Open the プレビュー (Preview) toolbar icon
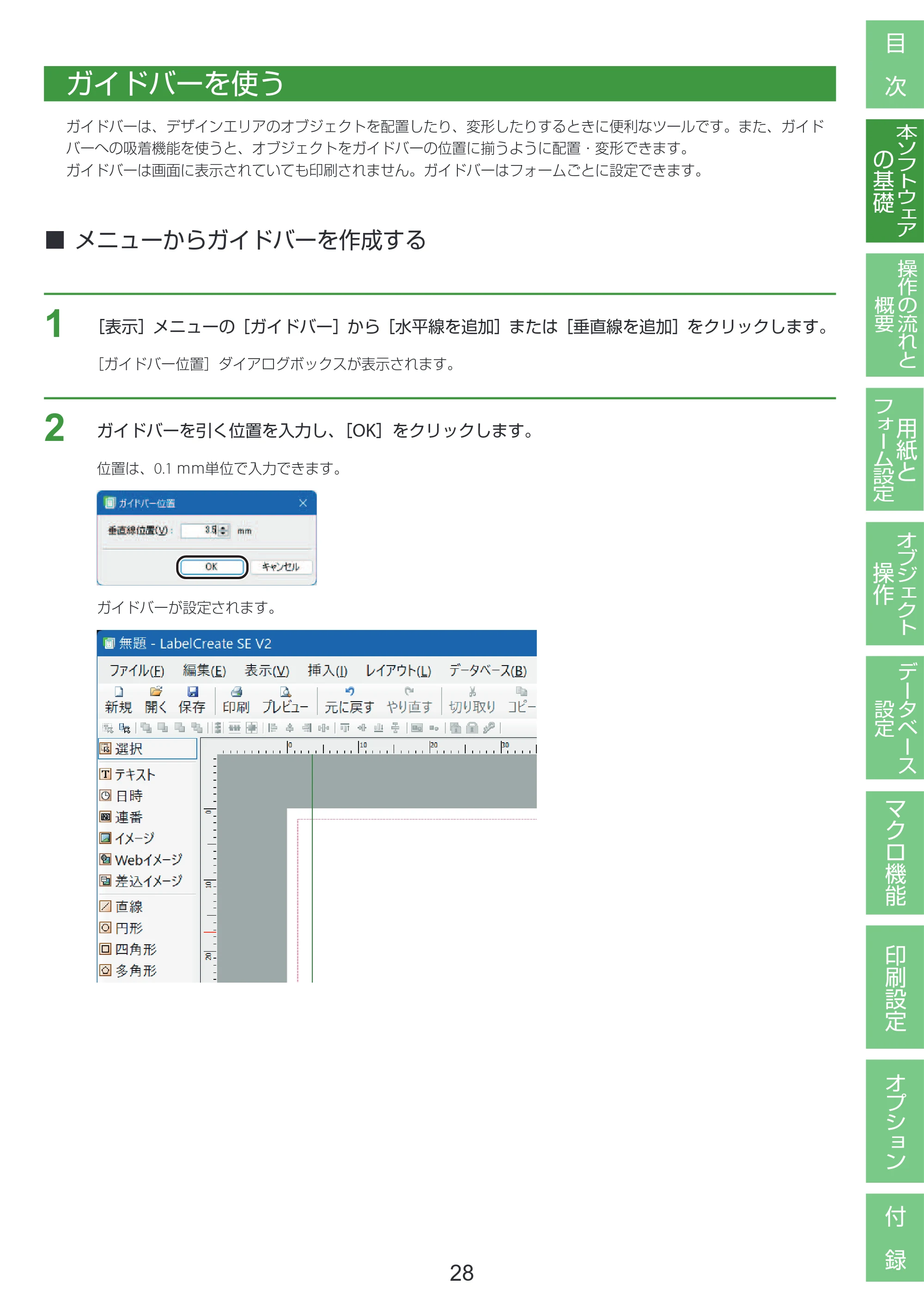This screenshot has width=924, height=1308. point(285,700)
